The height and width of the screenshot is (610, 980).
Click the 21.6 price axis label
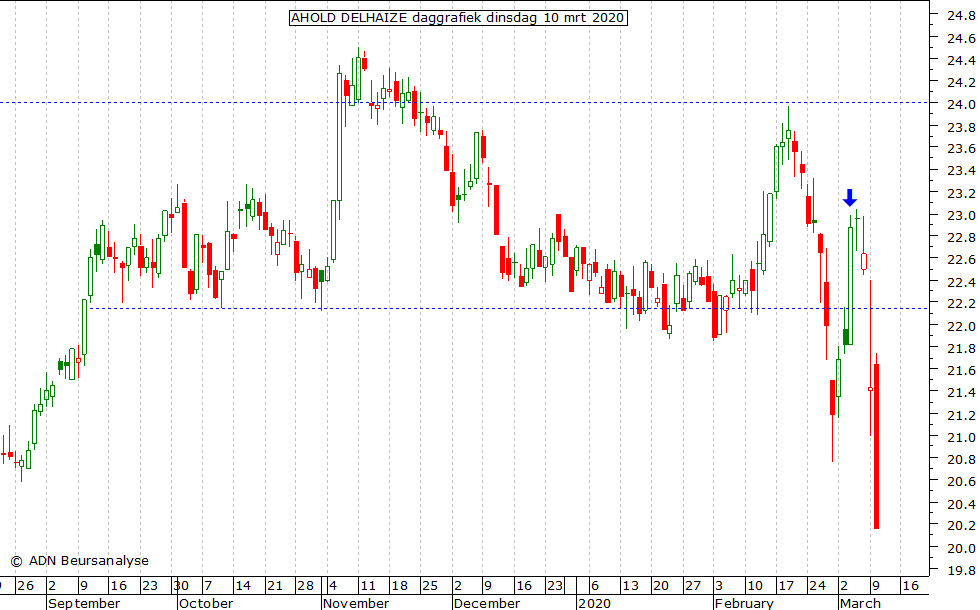(x=961, y=370)
